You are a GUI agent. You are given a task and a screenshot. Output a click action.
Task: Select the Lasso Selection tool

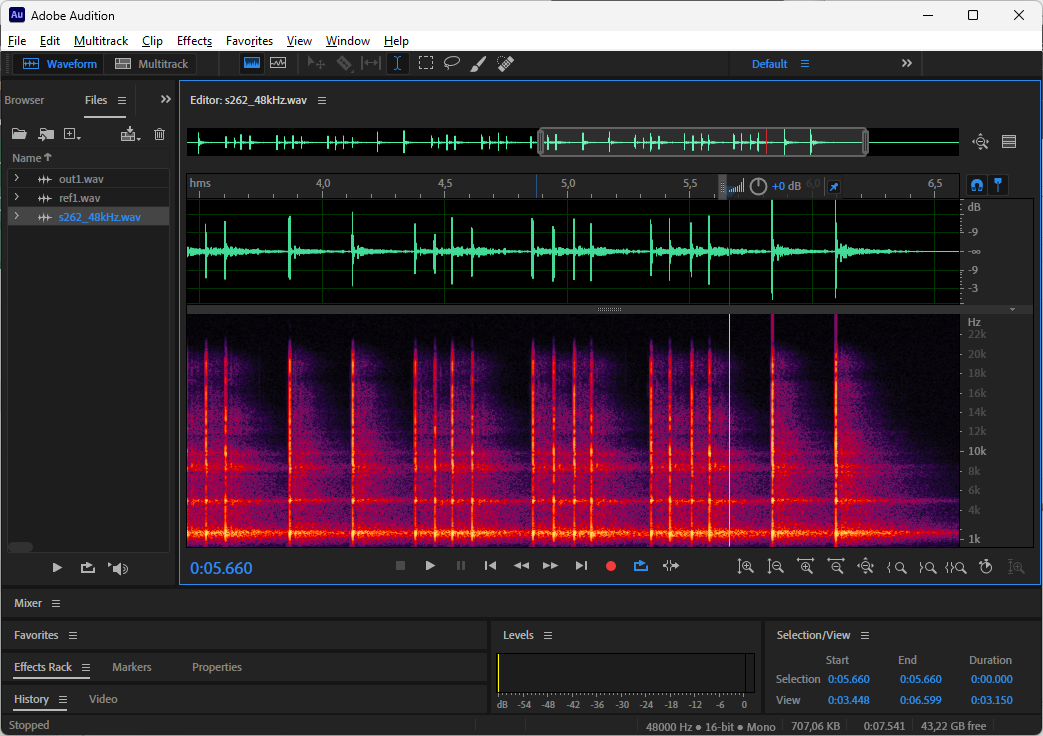coord(452,63)
